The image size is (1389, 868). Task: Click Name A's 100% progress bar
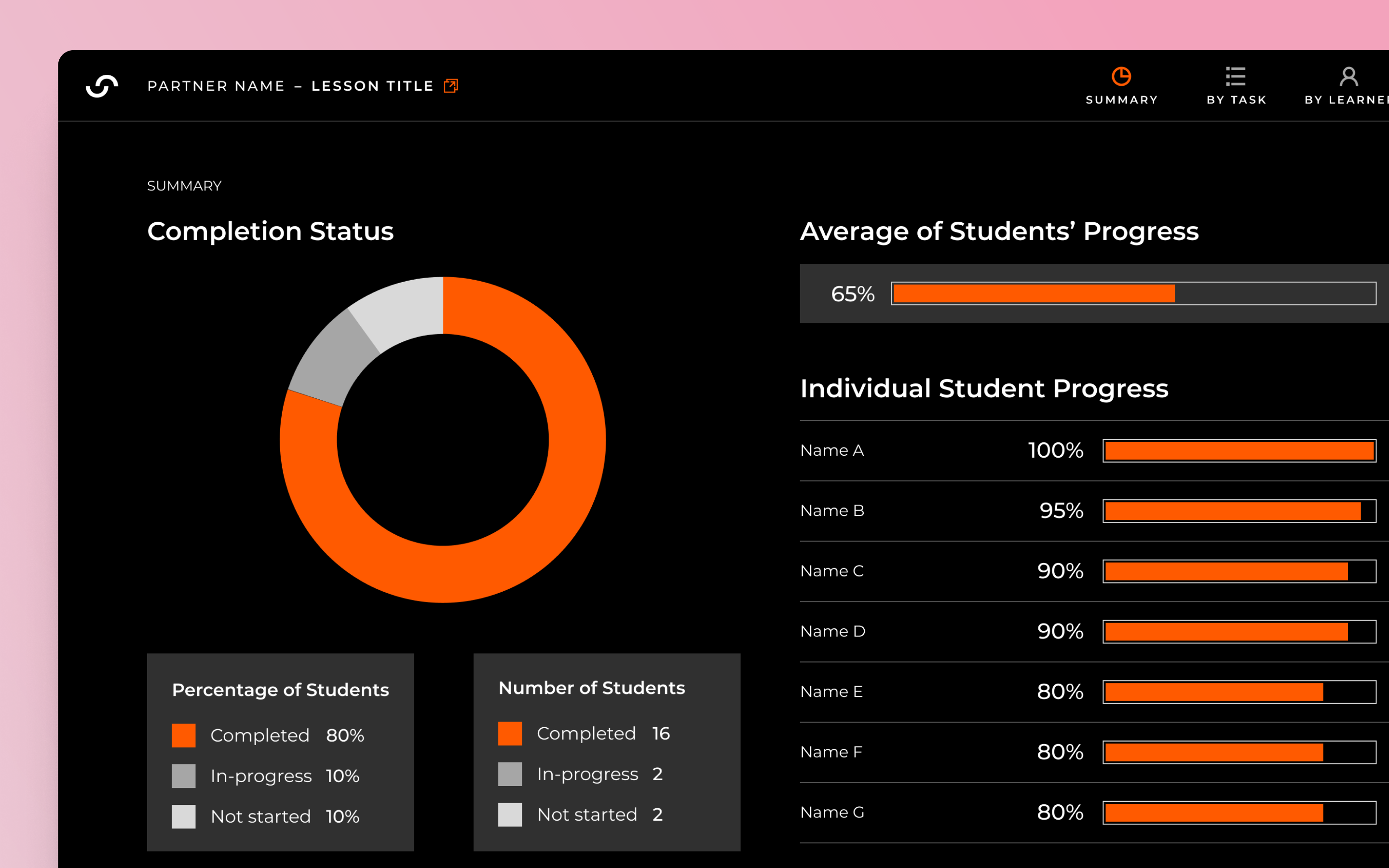pos(1239,451)
